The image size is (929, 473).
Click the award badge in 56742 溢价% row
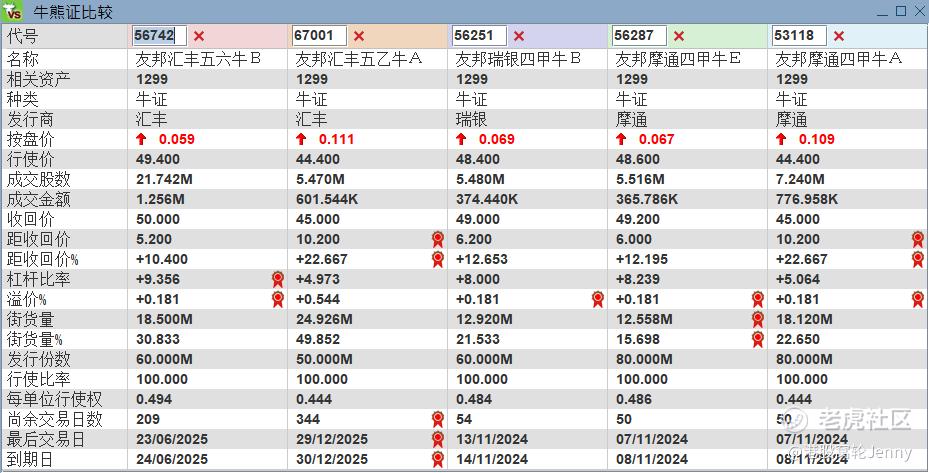278,299
